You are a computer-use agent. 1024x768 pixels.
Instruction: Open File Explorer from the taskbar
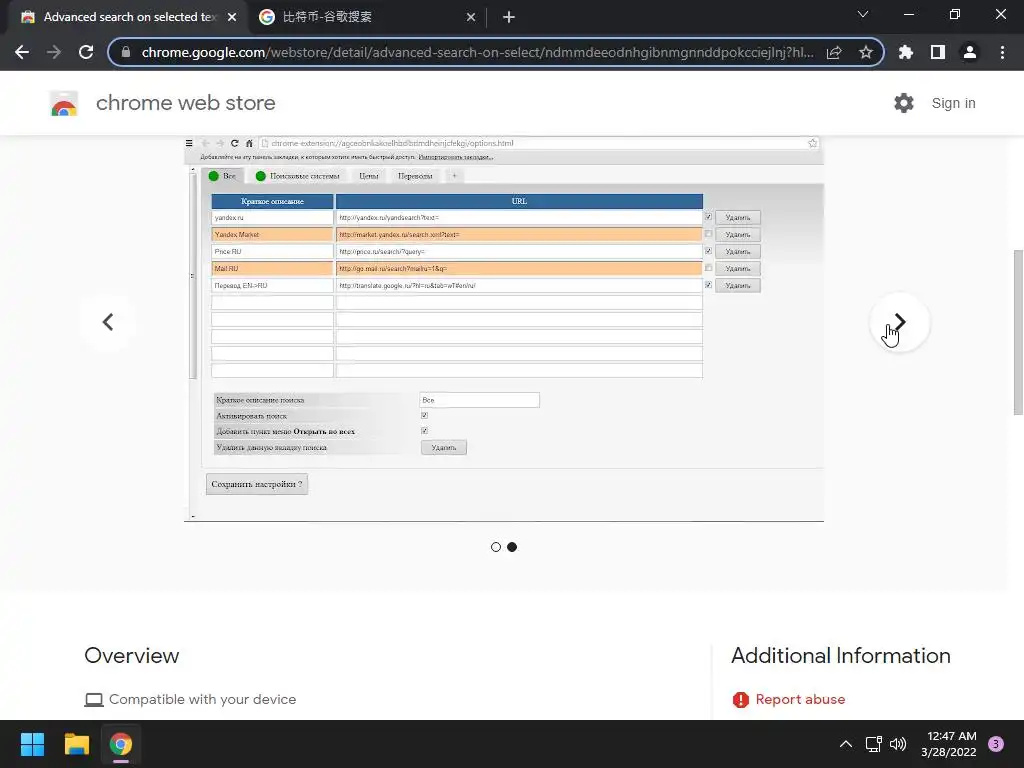pos(76,744)
